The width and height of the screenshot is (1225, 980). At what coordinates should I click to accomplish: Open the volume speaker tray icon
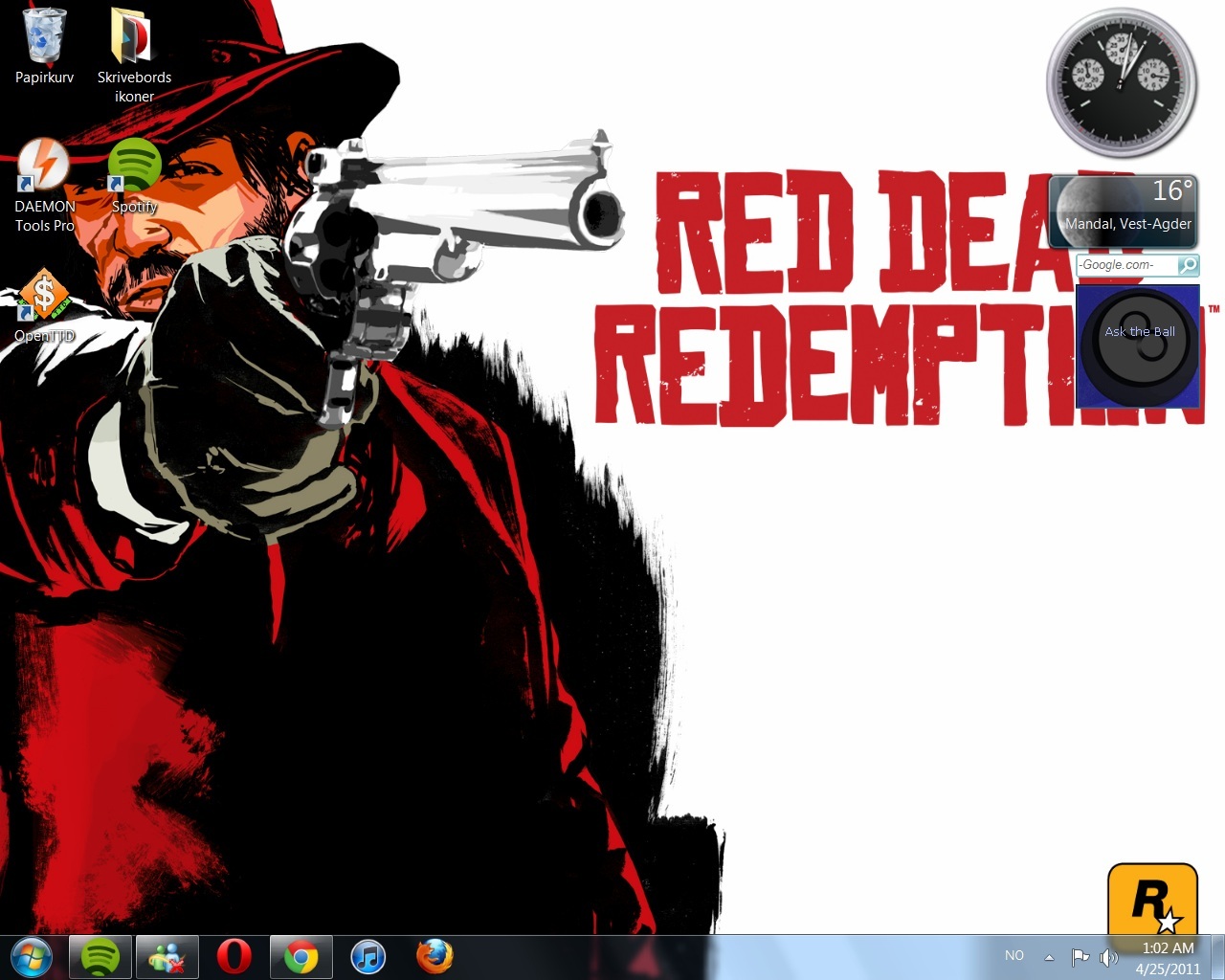(1109, 956)
